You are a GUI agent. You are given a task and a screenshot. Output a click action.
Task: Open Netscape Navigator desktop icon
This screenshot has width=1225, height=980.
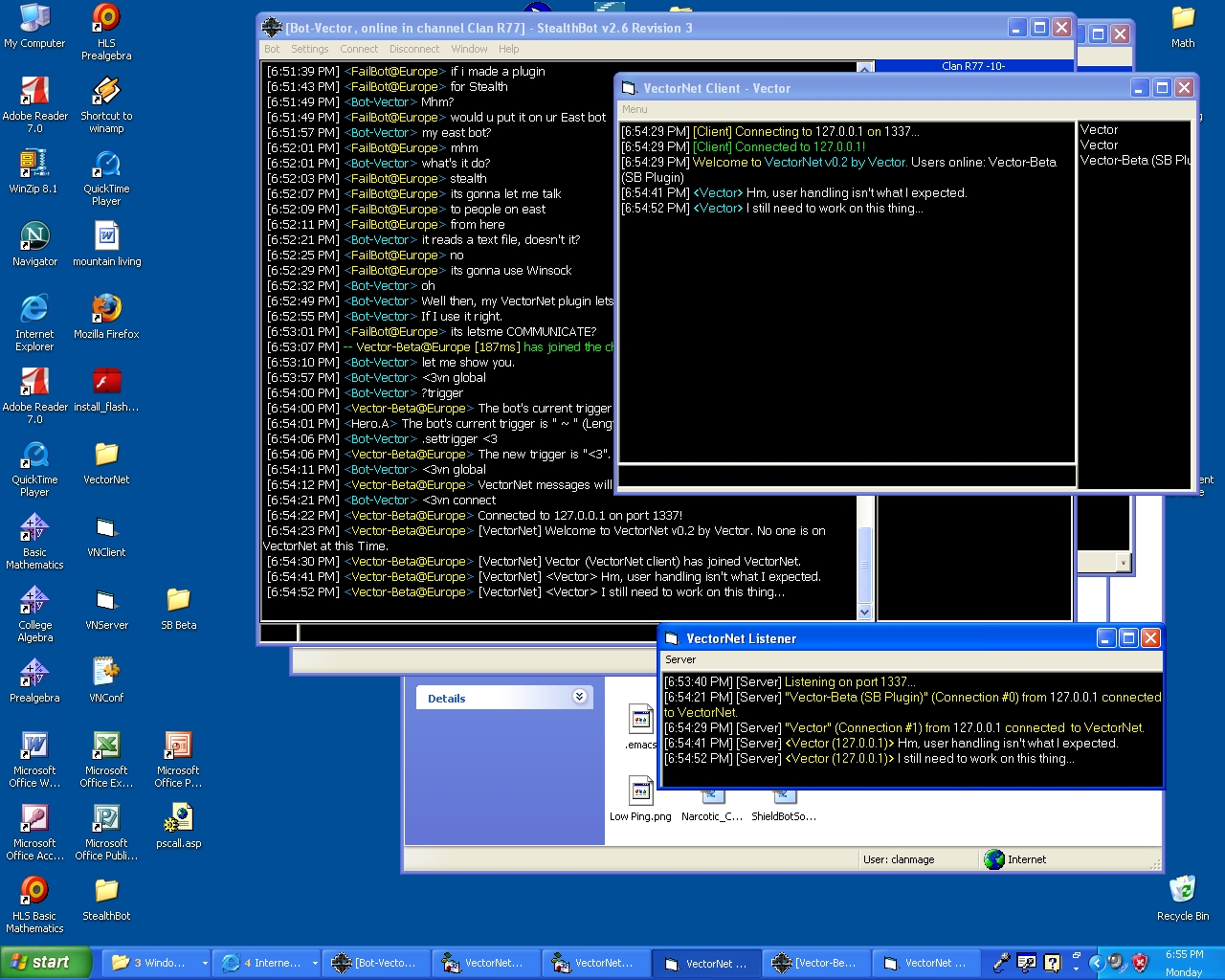(x=34, y=244)
